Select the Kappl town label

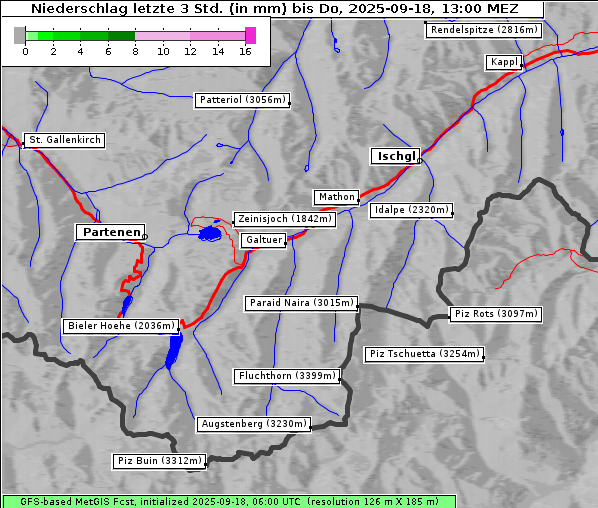(x=504, y=63)
